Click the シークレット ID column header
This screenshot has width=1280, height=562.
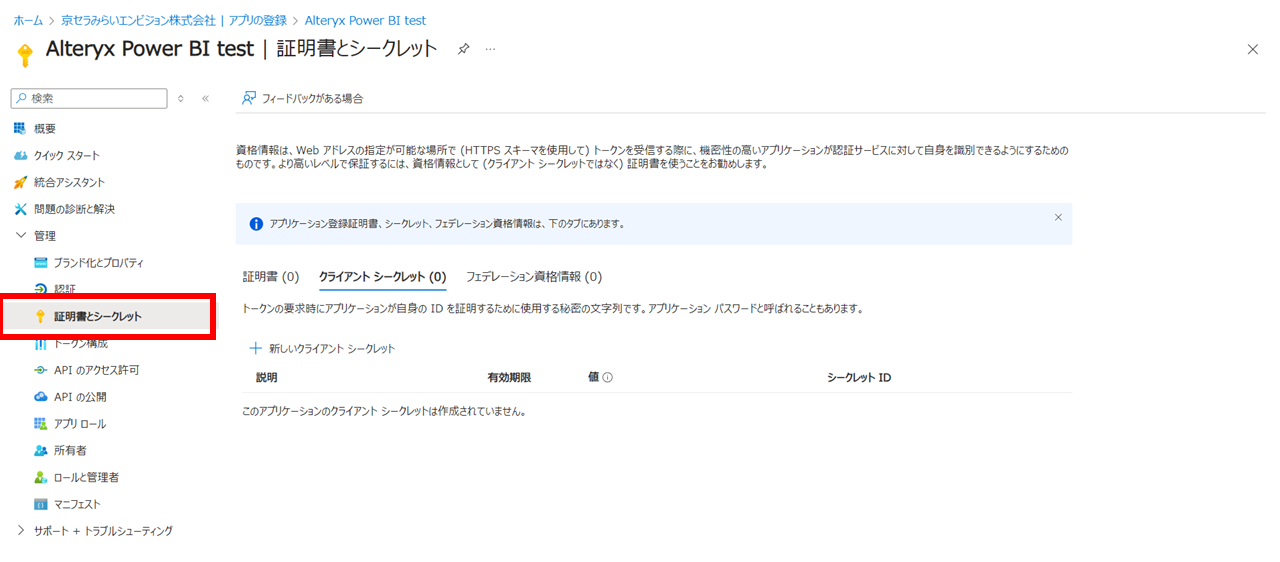click(x=859, y=378)
